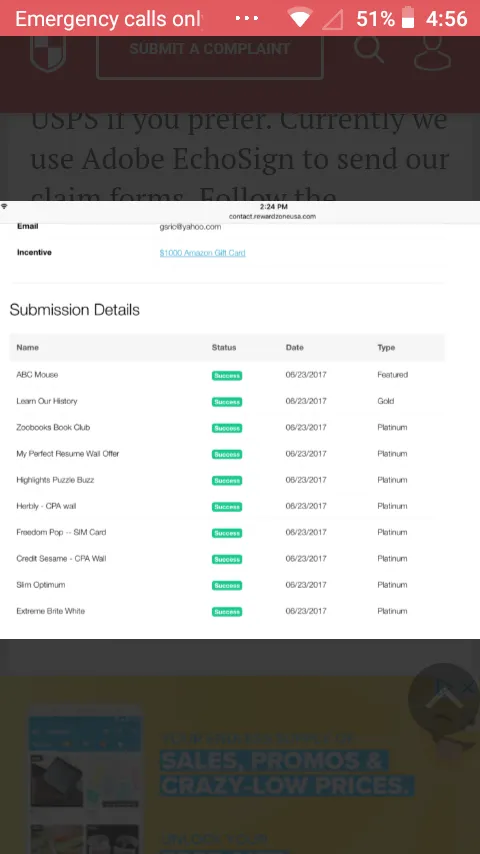This screenshot has width=480, height=854.
Task: Select the Slim Optimum entry
Action: pos(40,584)
